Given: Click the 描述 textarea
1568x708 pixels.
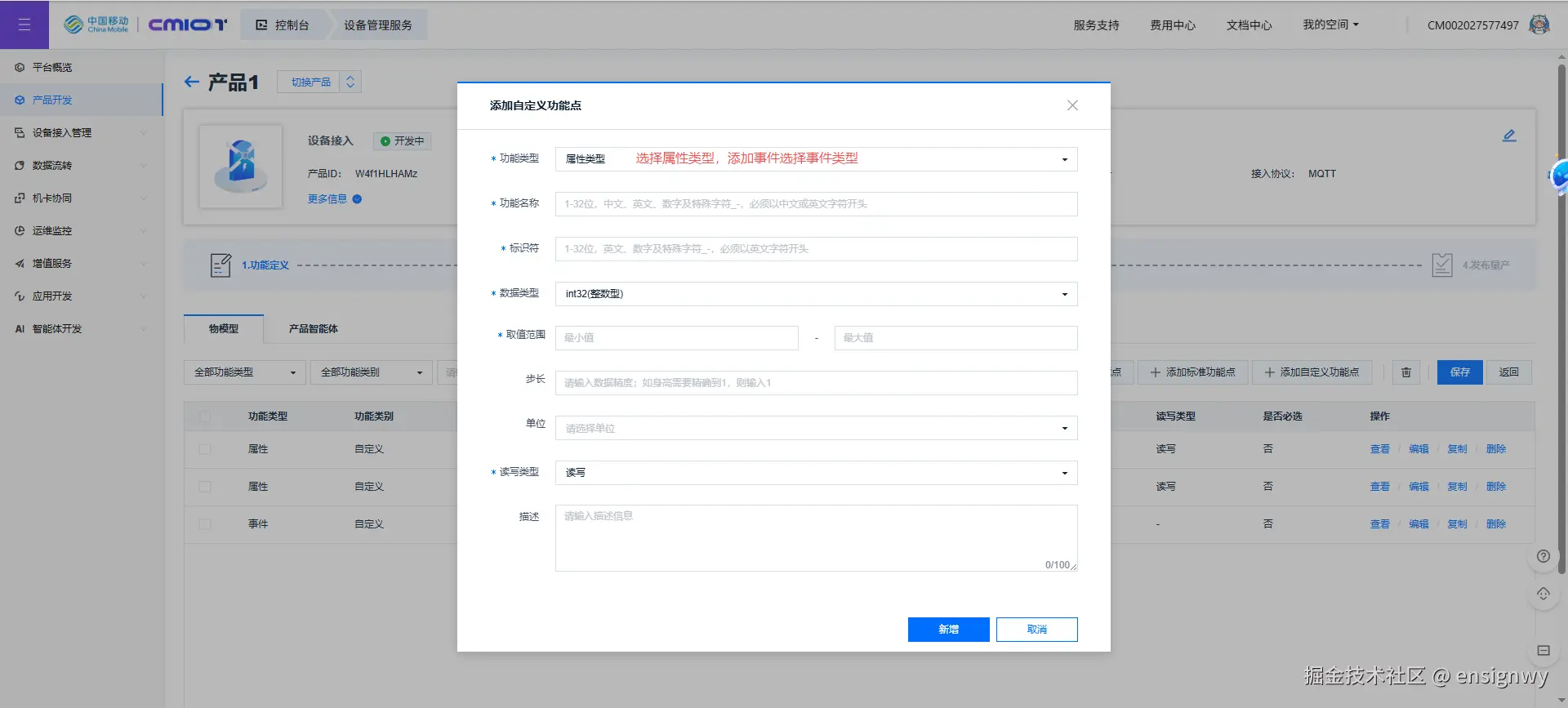Looking at the screenshot, I should [x=816, y=538].
